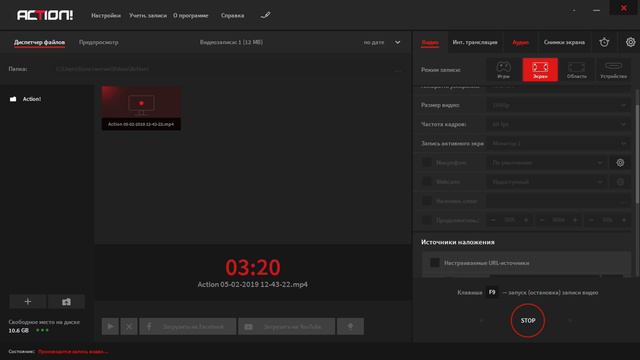Screen dimensions: 640x360
Task: Open the microphone device dropdown
Action: [547, 162]
